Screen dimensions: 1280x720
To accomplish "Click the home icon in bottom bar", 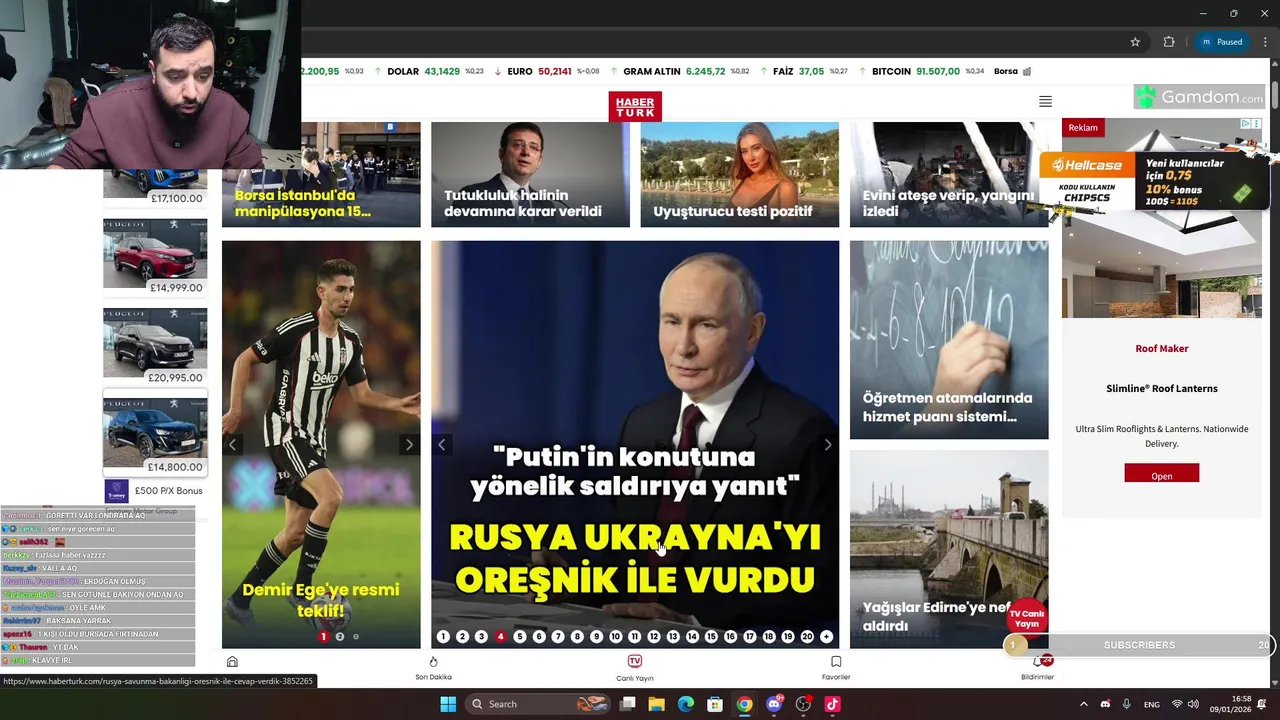I will click(x=232, y=662).
